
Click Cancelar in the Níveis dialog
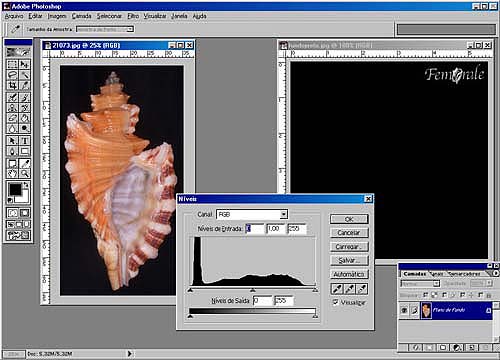[x=349, y=233]
